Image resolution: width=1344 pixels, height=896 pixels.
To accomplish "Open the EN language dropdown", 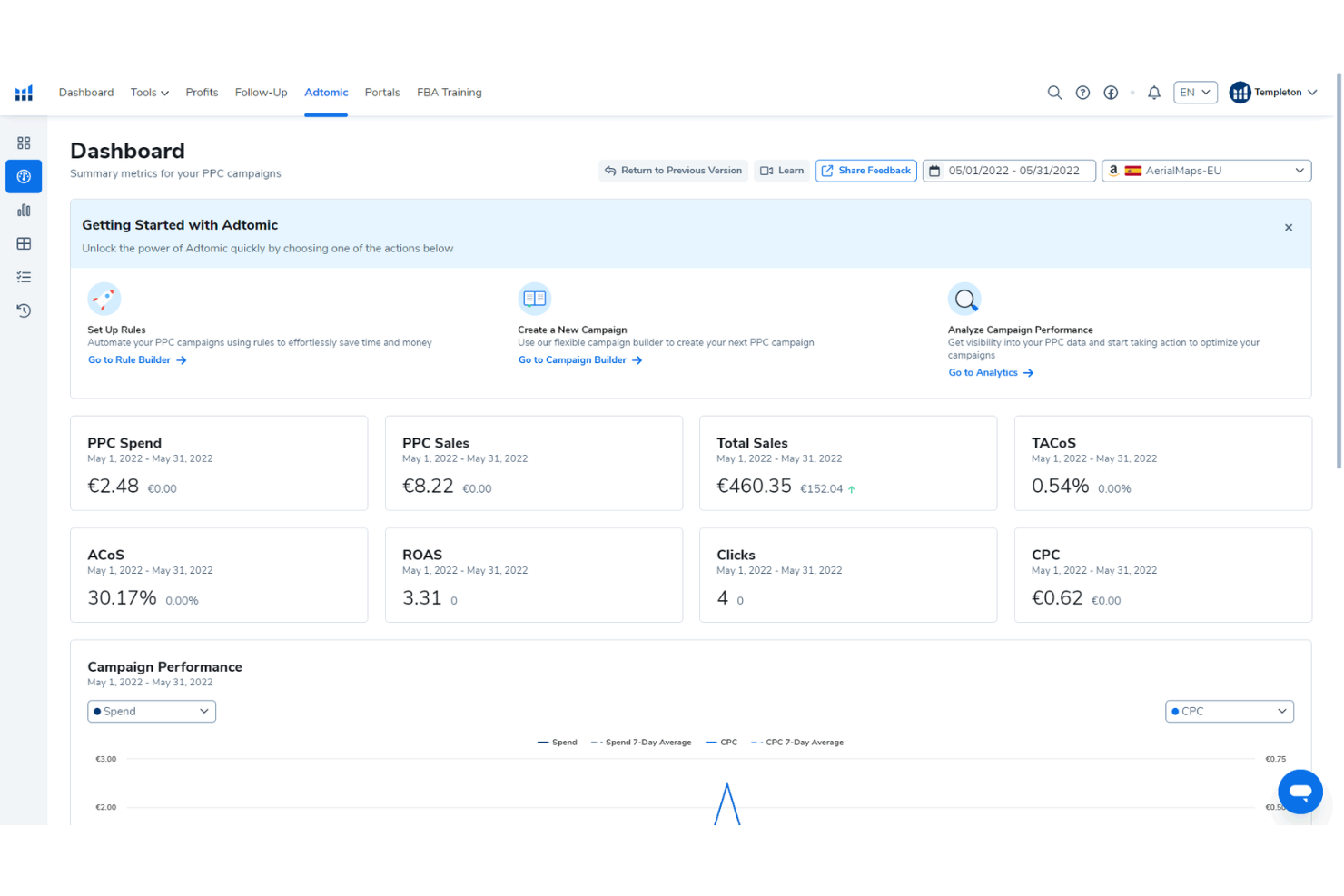I will (x=1195, y=93).
